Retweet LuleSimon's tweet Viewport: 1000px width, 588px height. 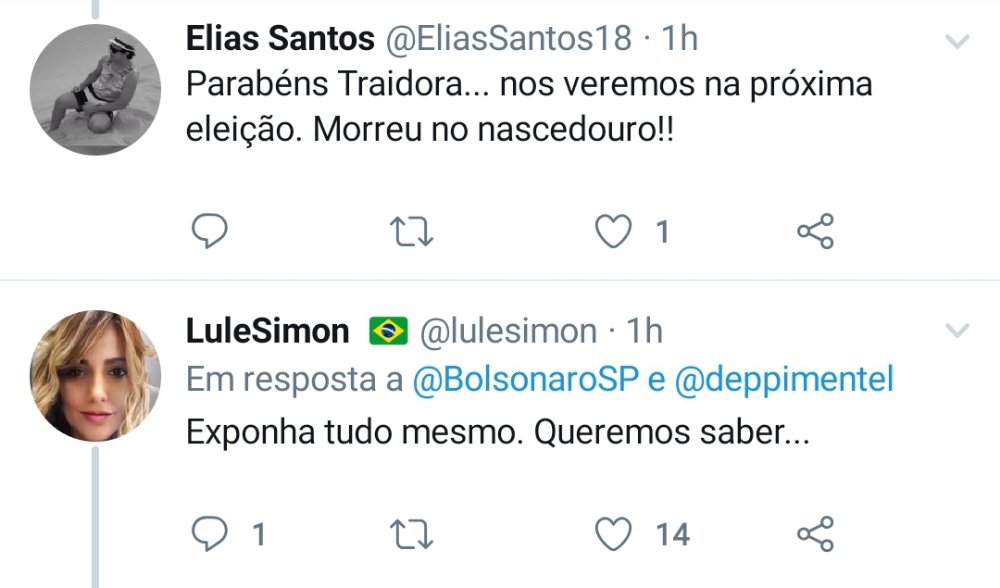click(410, 534)
